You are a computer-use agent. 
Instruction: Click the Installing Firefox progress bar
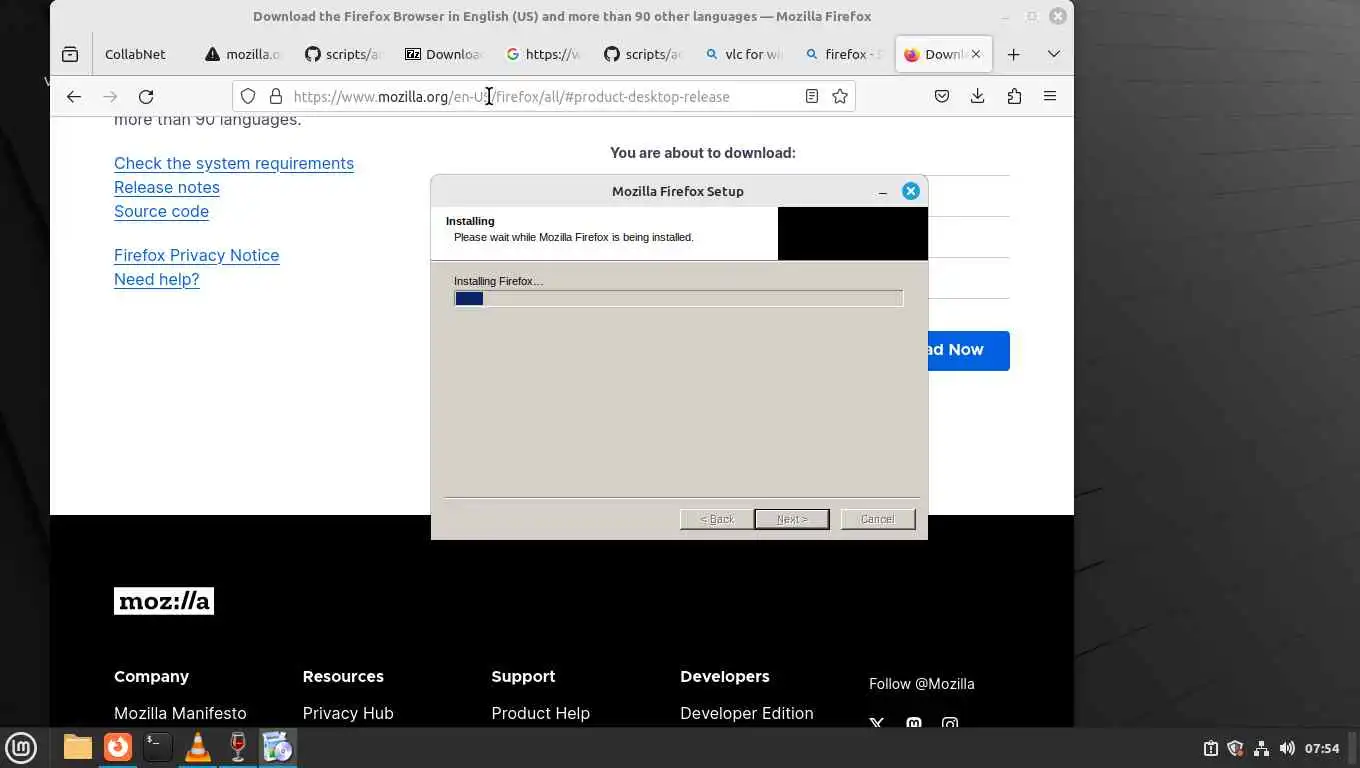(x=678, y=298)
